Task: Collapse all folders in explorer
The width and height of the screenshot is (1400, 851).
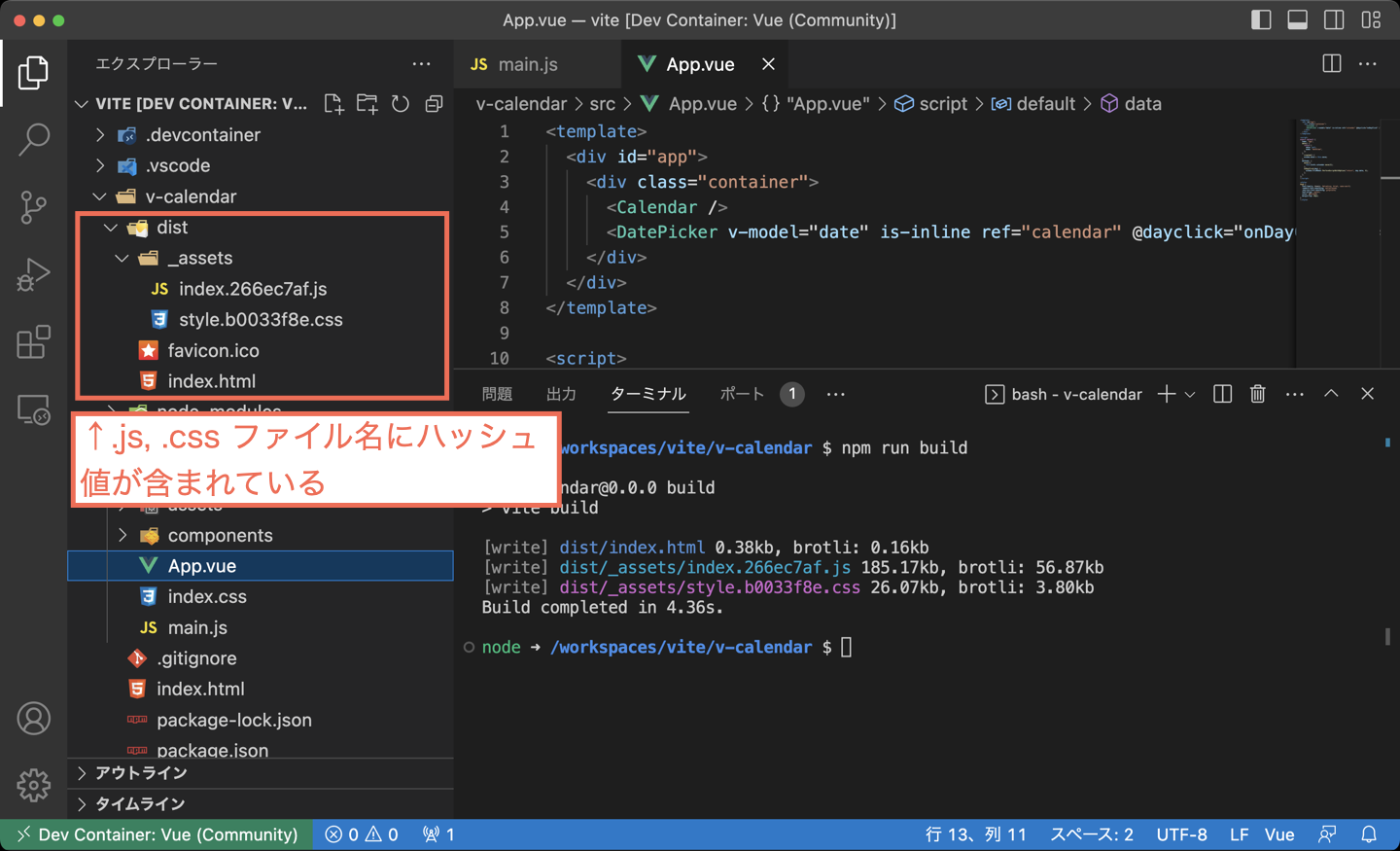Action: click(x=434, y=103)
